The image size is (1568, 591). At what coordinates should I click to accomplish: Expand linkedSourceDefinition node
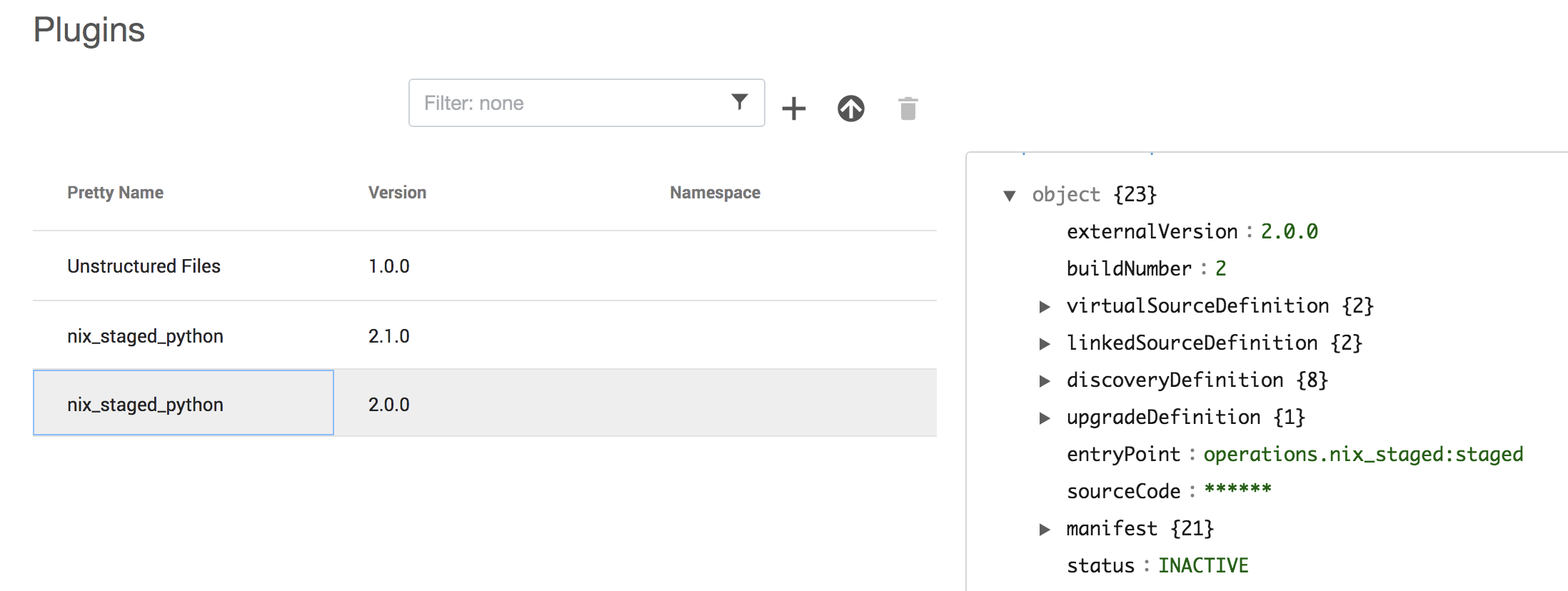(x=1045, y=344)
